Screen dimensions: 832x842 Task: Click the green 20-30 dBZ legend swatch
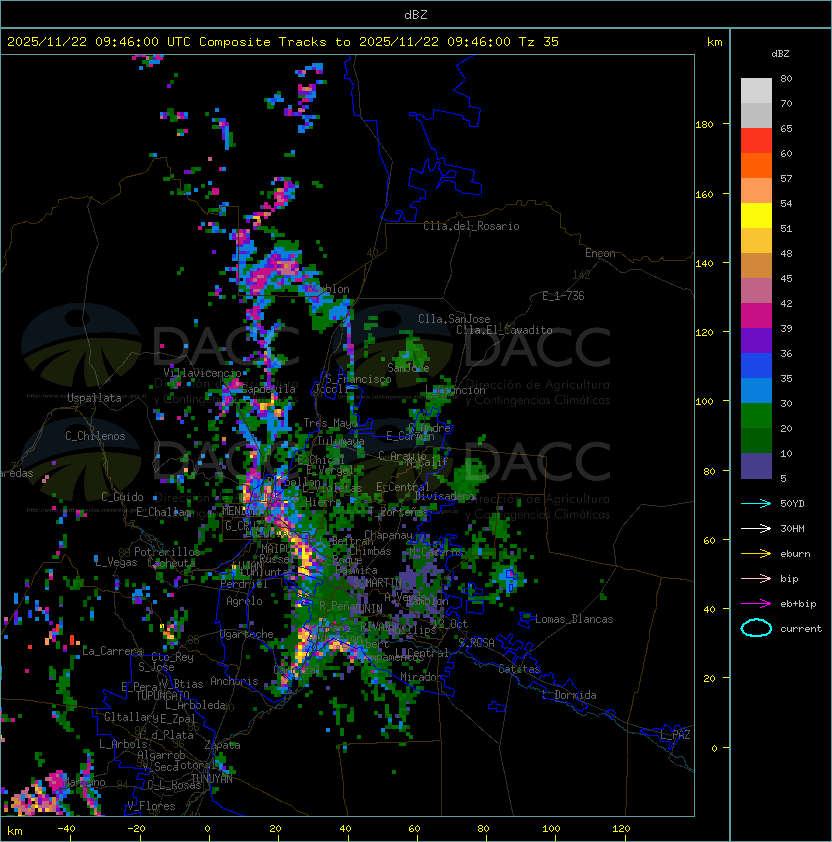(756, 416)
